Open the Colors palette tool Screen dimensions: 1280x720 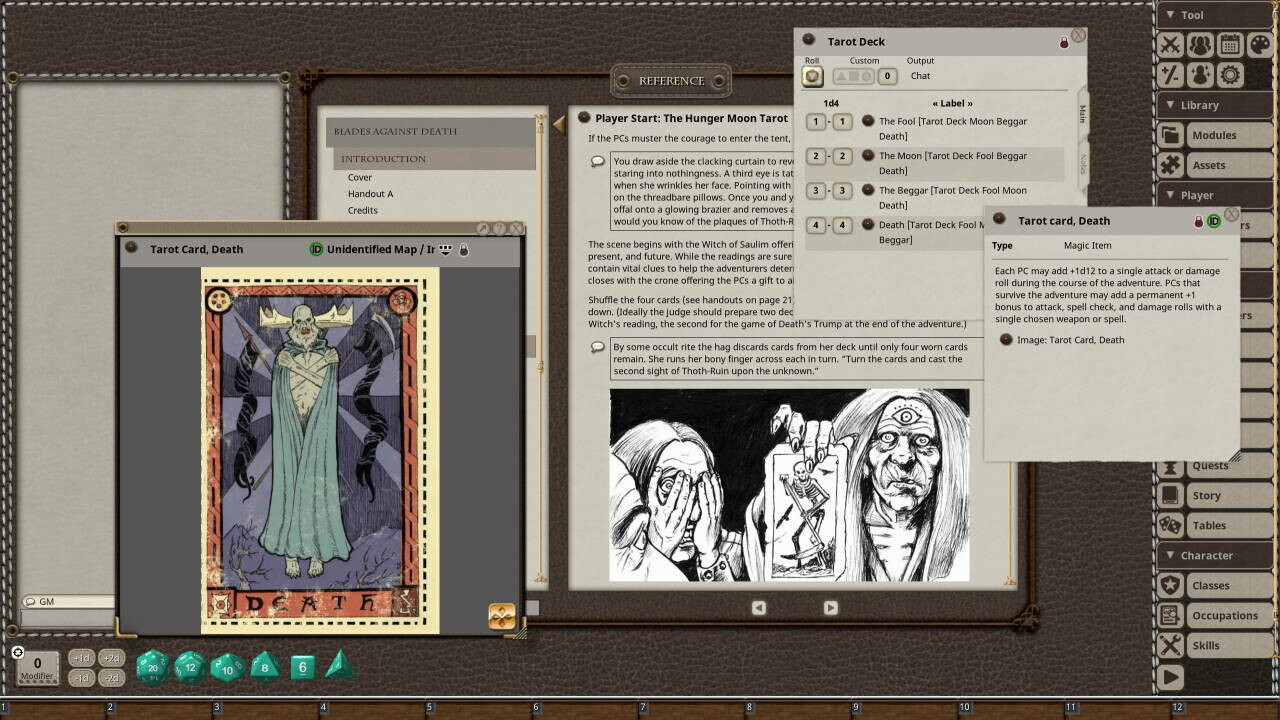(x=1259, y=45)
